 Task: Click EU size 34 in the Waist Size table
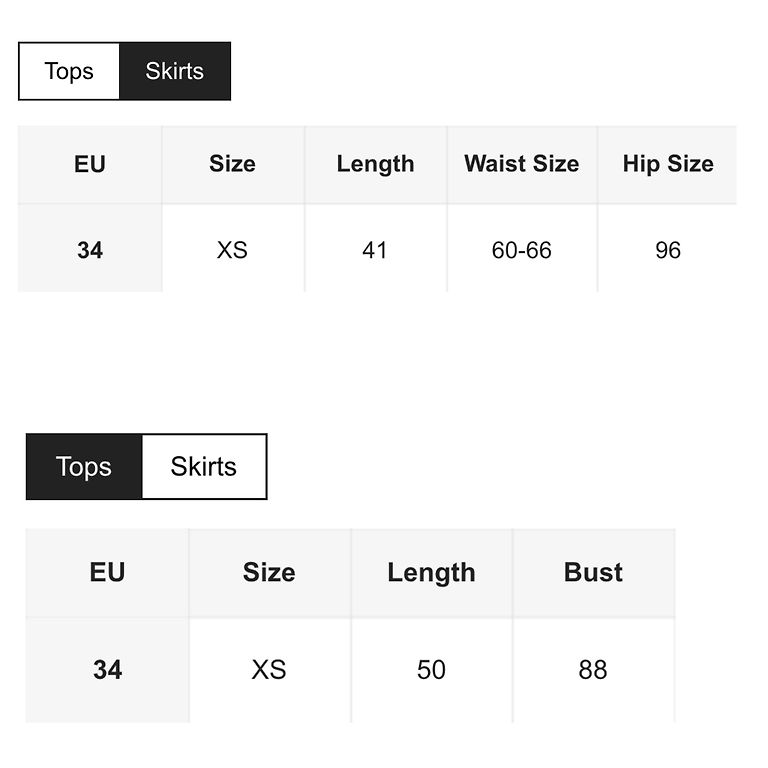[x=90, y=250]
